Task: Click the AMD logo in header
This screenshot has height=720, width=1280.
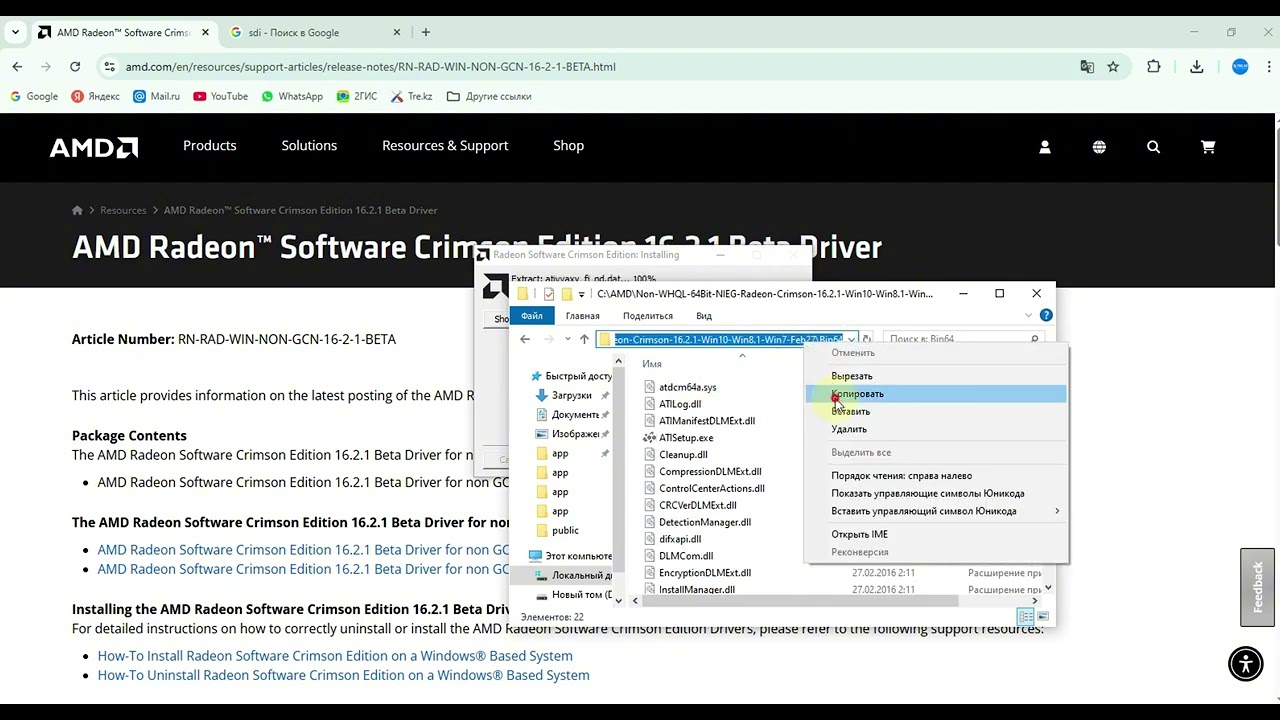Action: (x=94, y=147)
